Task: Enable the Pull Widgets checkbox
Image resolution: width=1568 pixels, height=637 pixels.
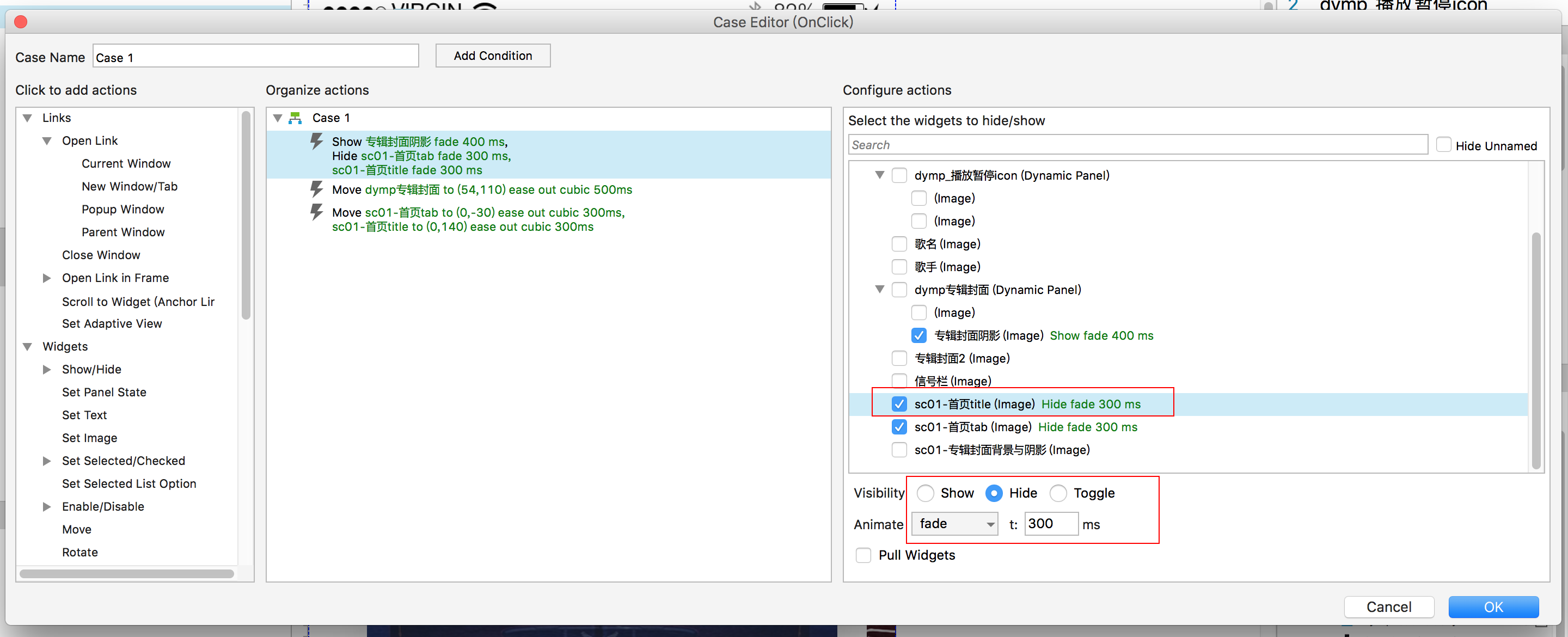Action: (863, 555)
